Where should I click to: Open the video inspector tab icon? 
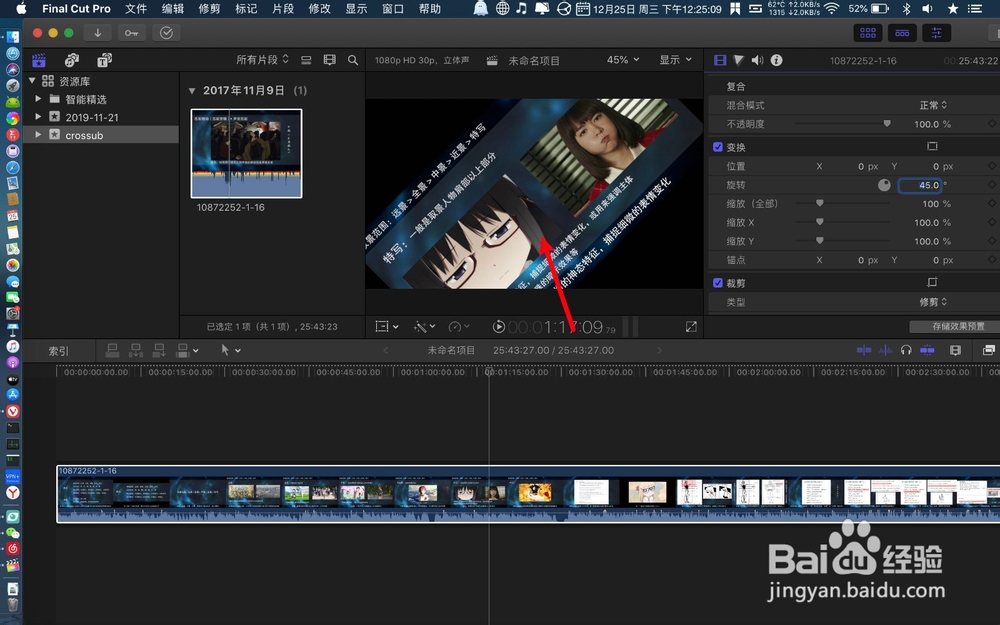coord(720,60)
